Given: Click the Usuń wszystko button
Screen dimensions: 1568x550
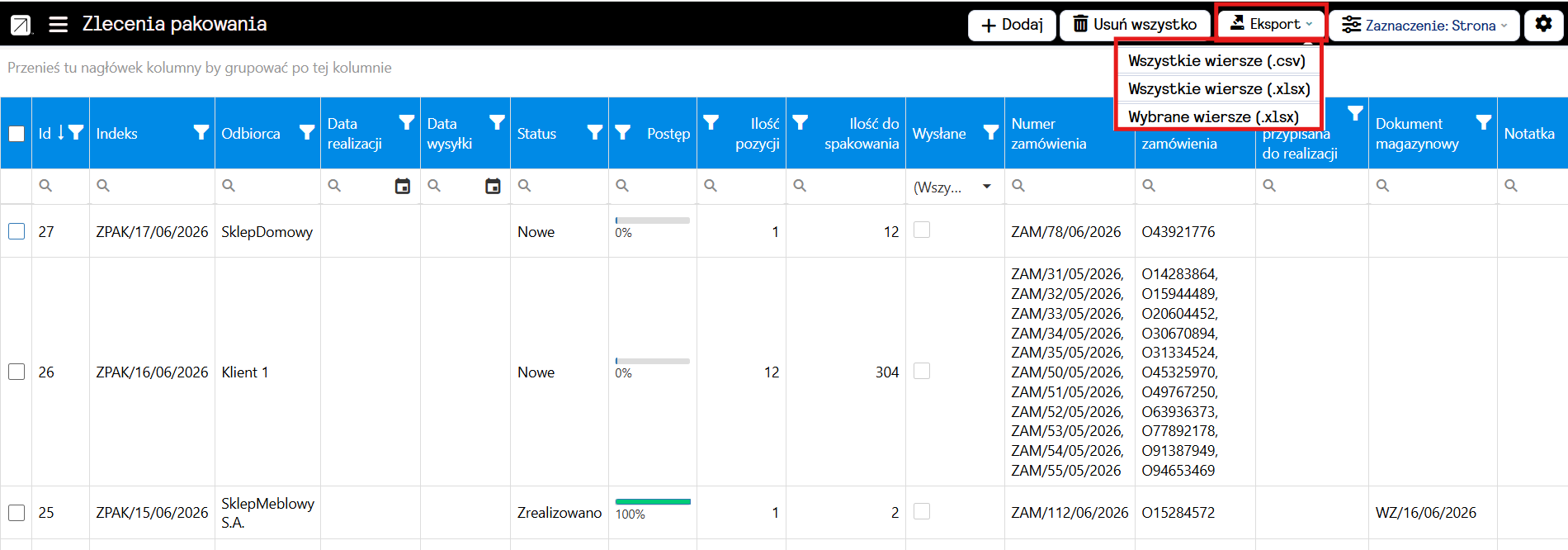Looking at the screenshot, I should pos(1135,25).
